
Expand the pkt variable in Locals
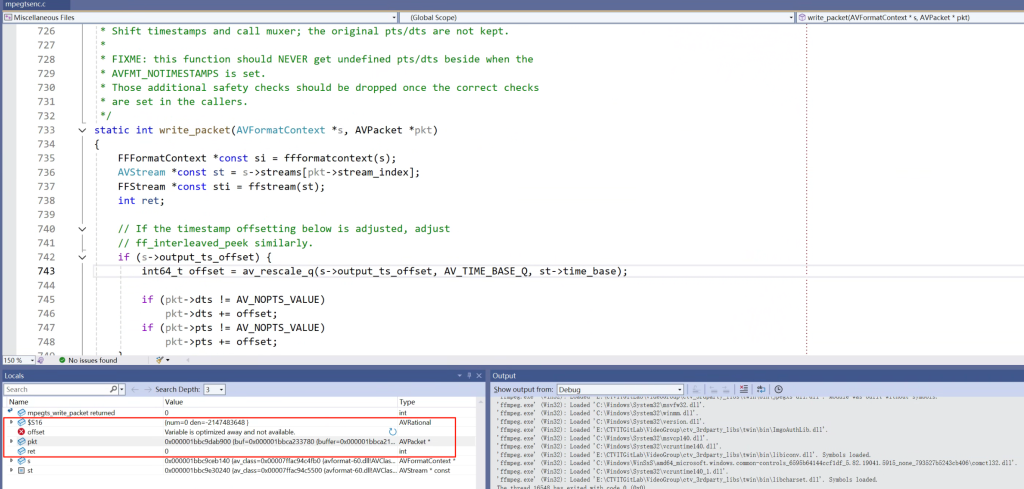[10, 441]
